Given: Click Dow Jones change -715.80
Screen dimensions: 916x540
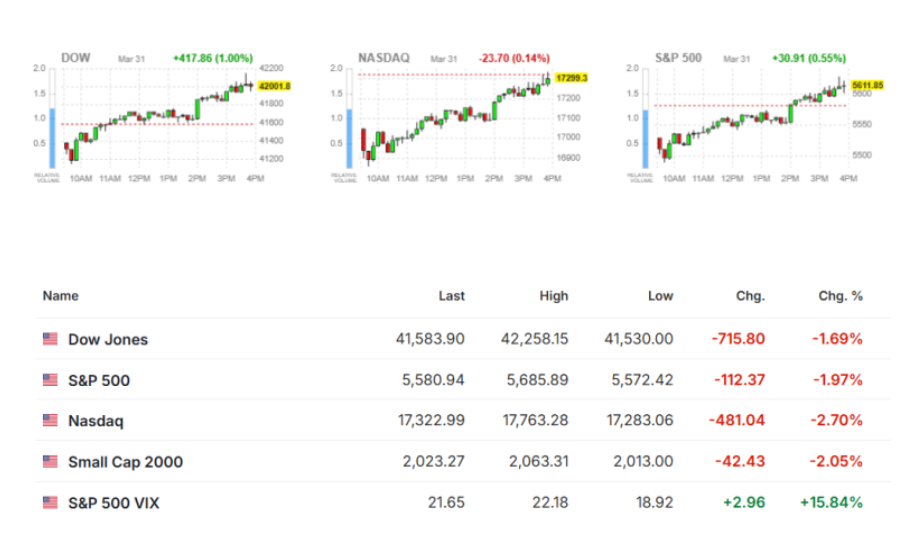Looking at the screenshot, I should tap(738, 339).
